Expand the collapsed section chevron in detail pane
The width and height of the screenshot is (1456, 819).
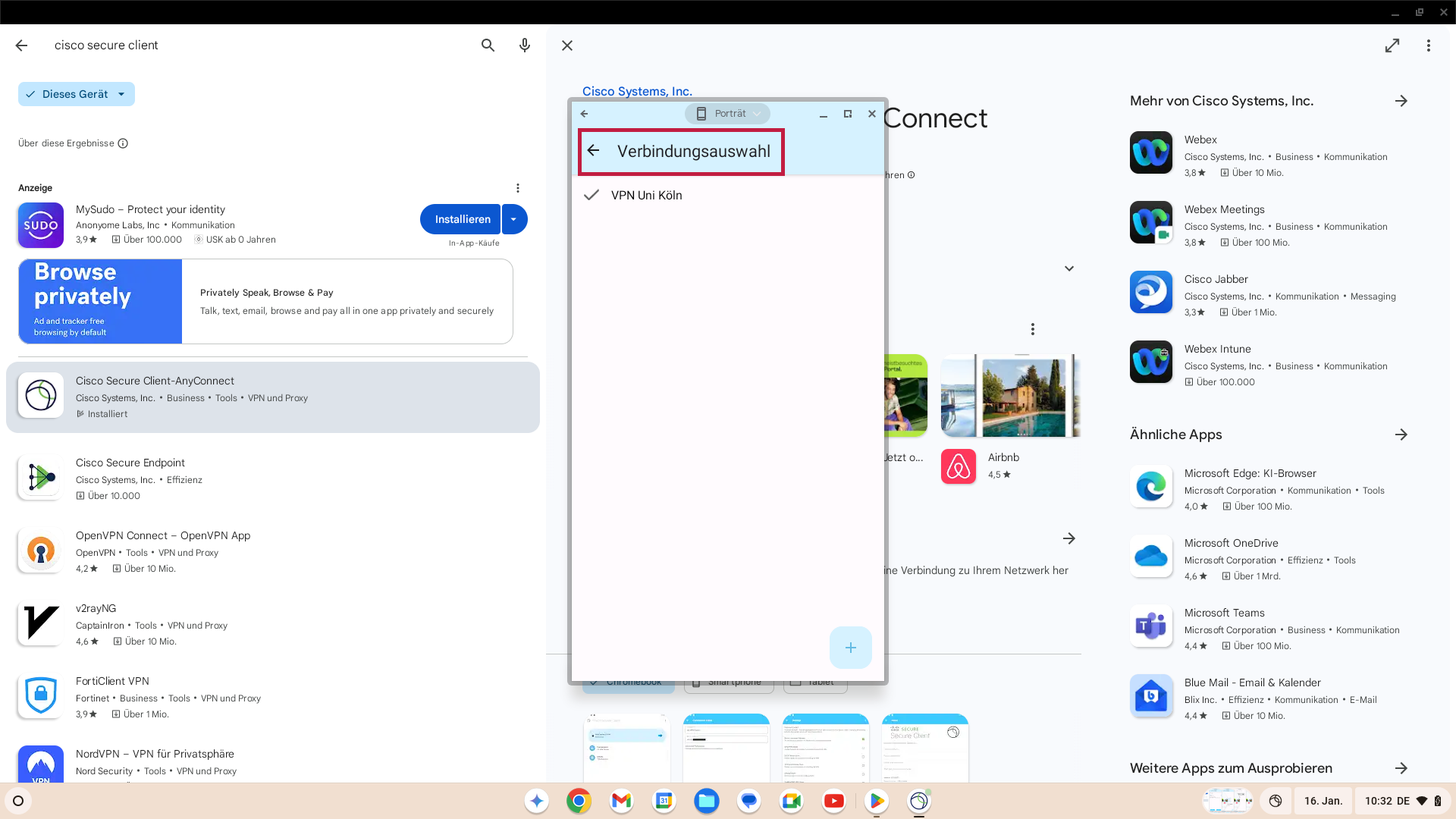pos(1069,268)
